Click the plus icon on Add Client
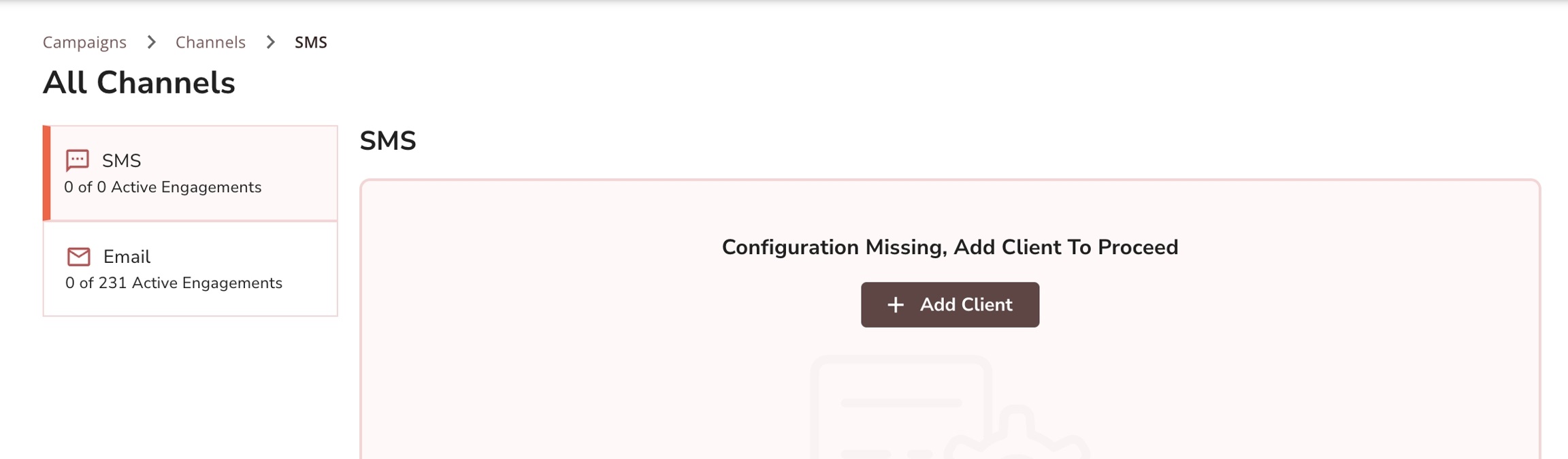Screen dimensions: 1568x459 click(x=896, y=305)
